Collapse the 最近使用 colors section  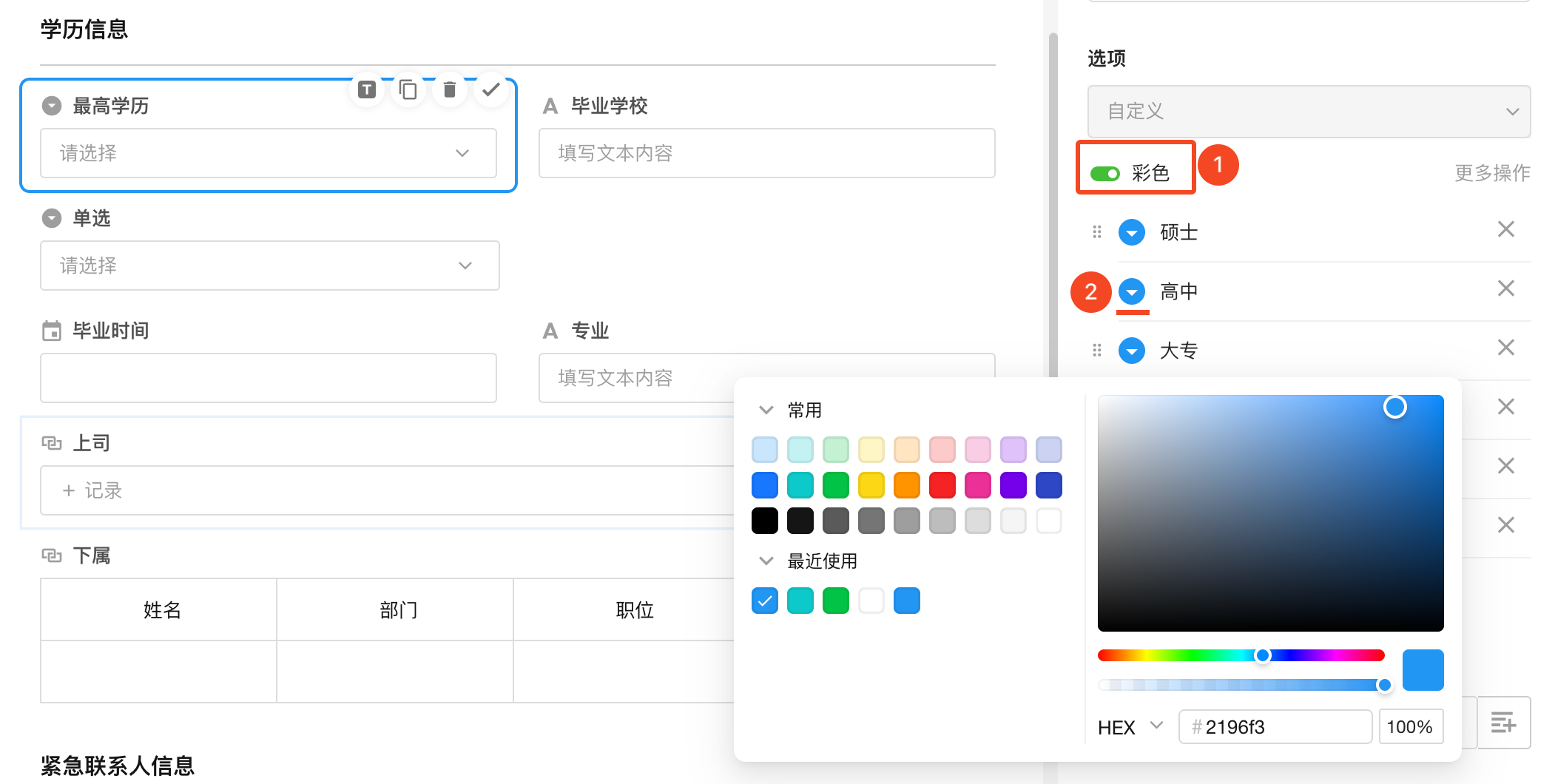pos(766,561)
